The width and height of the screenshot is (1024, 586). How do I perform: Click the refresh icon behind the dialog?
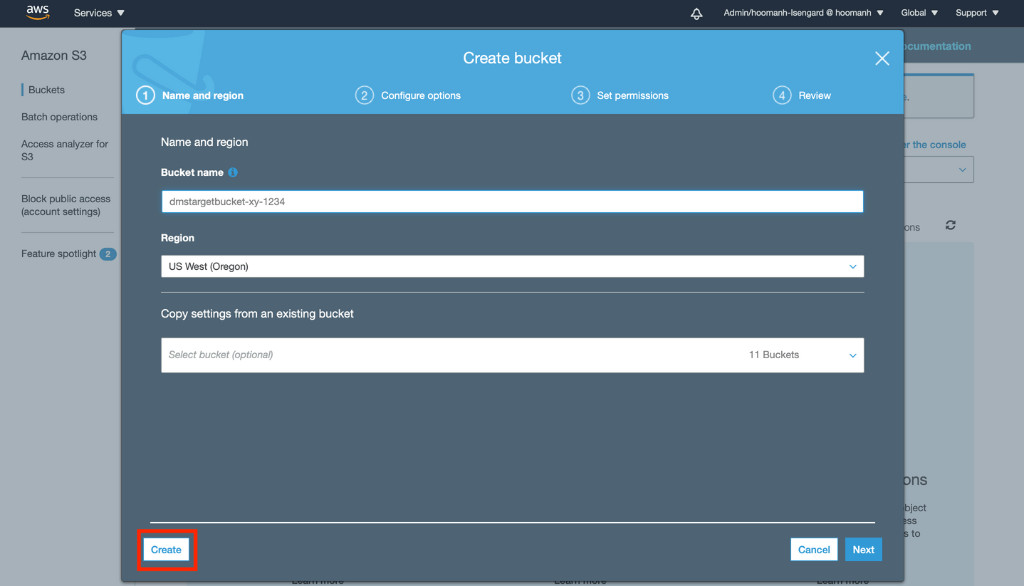[950, 226]
